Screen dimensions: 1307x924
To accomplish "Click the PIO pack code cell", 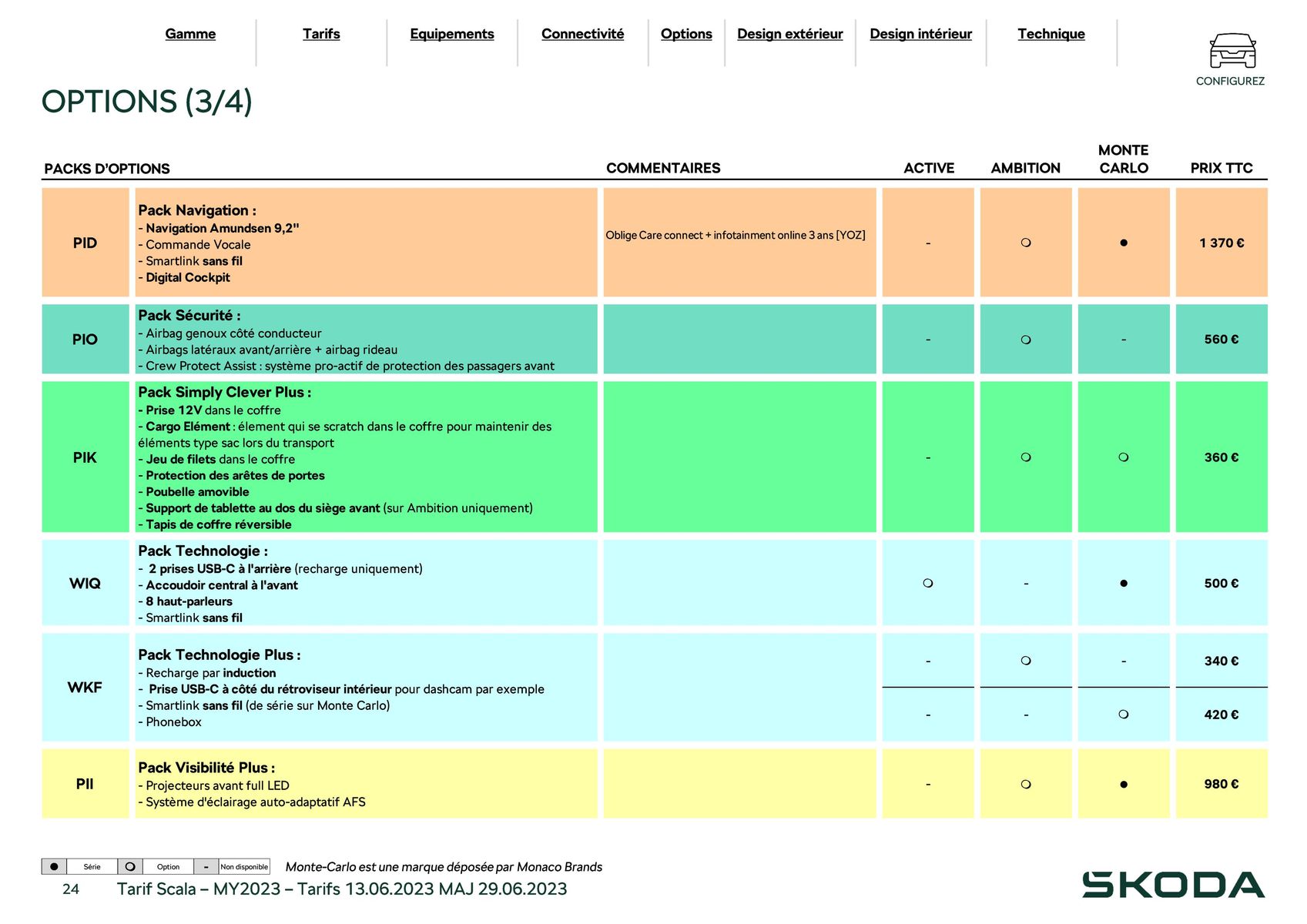I will (x=85, y=340).
